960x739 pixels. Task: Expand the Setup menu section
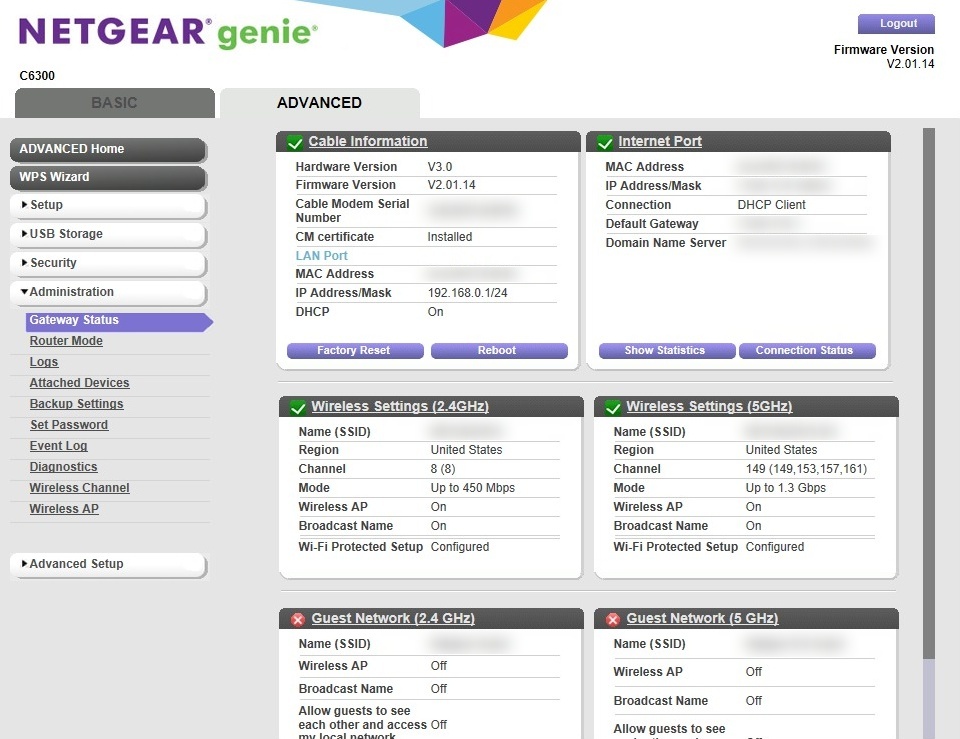click(108, 205)
